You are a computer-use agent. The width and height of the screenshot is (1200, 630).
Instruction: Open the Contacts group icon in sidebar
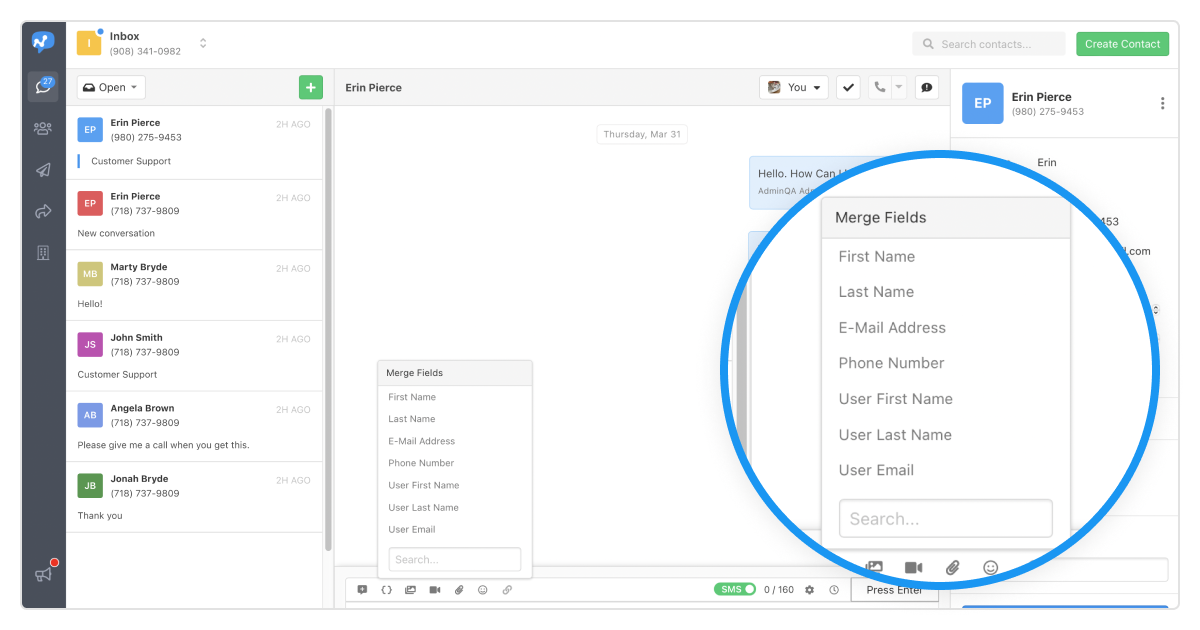coord(43,128)
